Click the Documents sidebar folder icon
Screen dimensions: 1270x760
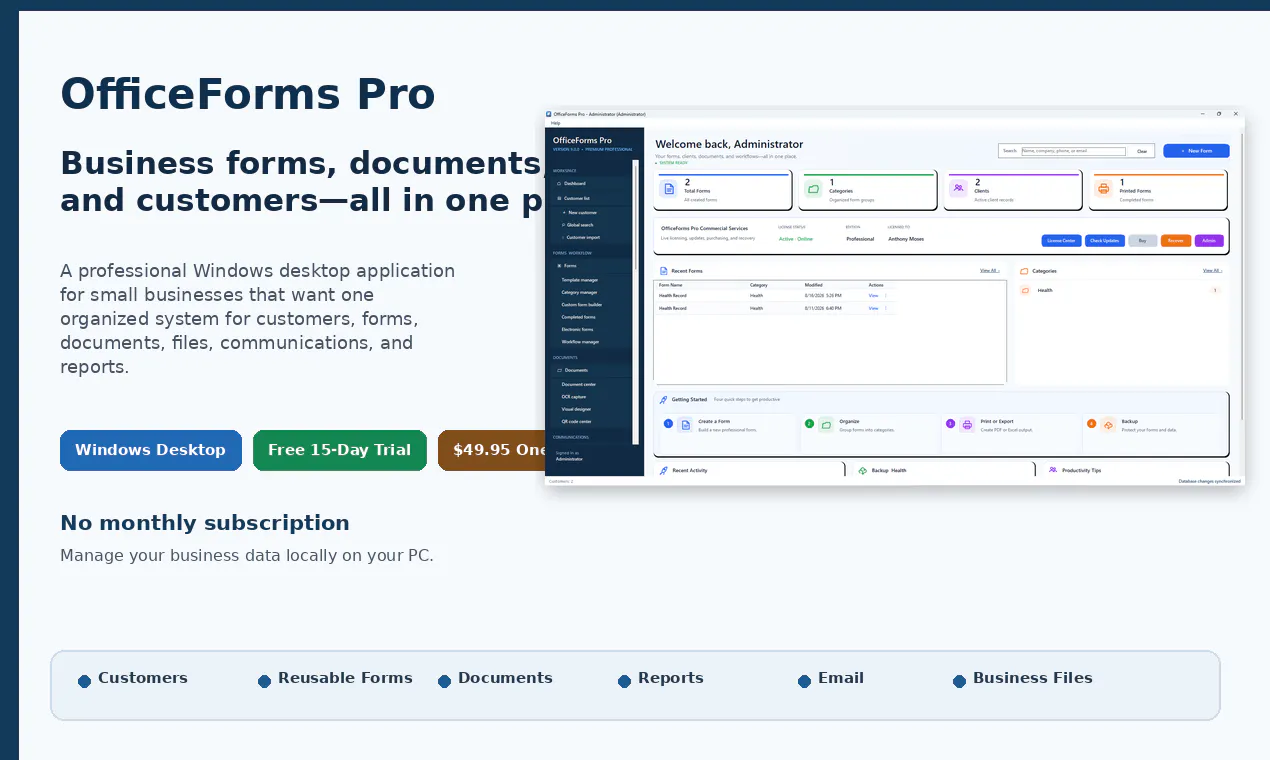click(559, 370)
